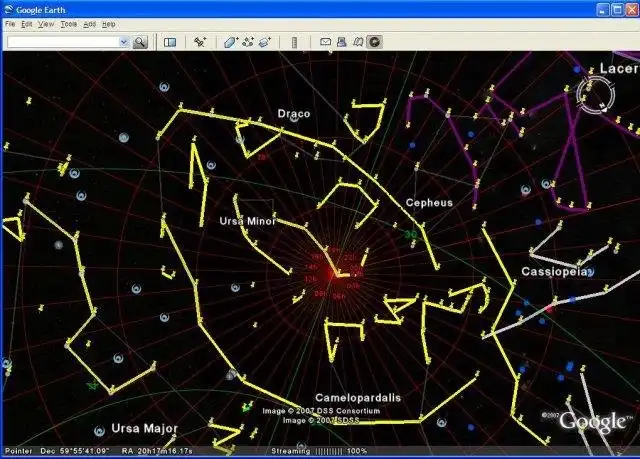Click the green 3C label near Cepheus
This screenshot has height=459, width=640.
(x=411, y=234)
